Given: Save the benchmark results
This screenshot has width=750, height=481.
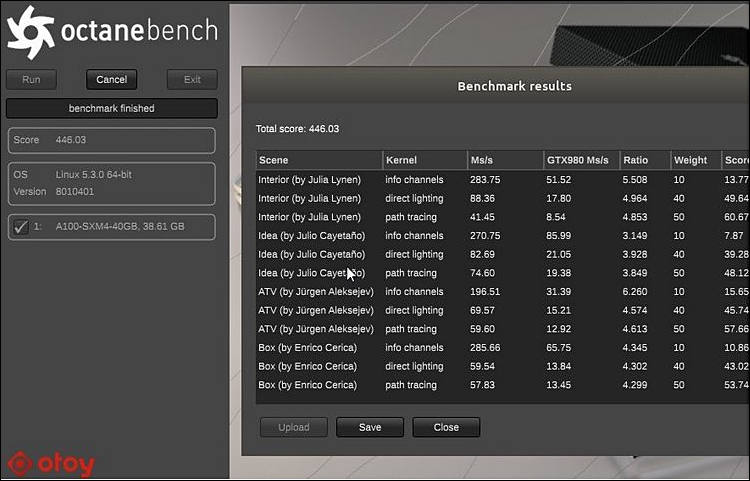Looking at the screenshot, I should point(370,427).
